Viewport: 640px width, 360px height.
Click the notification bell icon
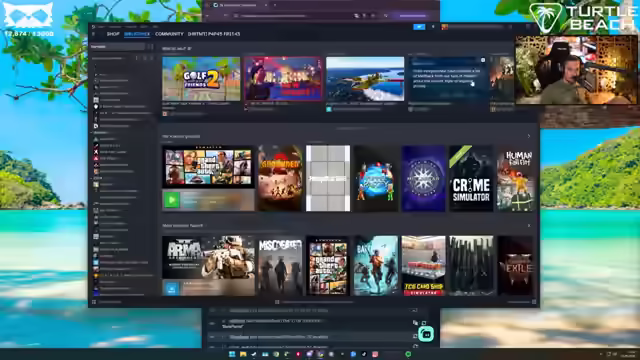(x=433, y=27)
